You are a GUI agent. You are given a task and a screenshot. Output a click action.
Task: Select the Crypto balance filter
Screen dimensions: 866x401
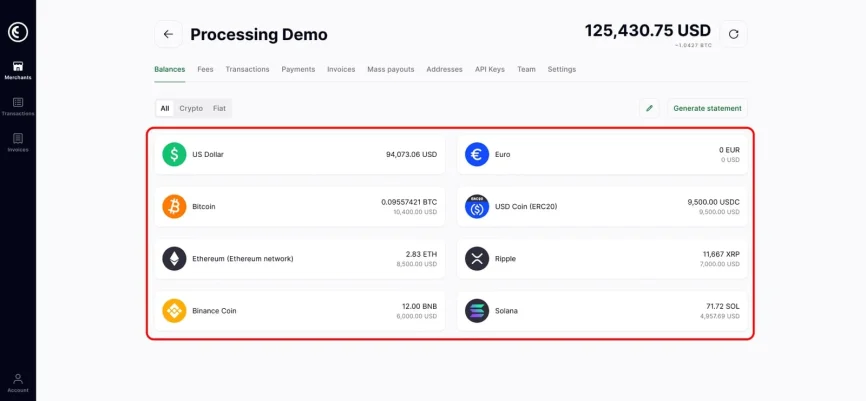click(x=191, y=108)
